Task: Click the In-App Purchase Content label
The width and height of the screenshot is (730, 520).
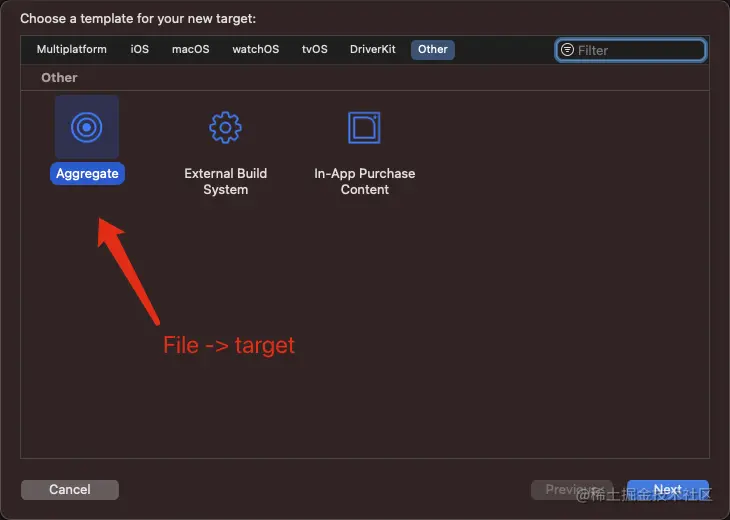Action: pos(365,181)
